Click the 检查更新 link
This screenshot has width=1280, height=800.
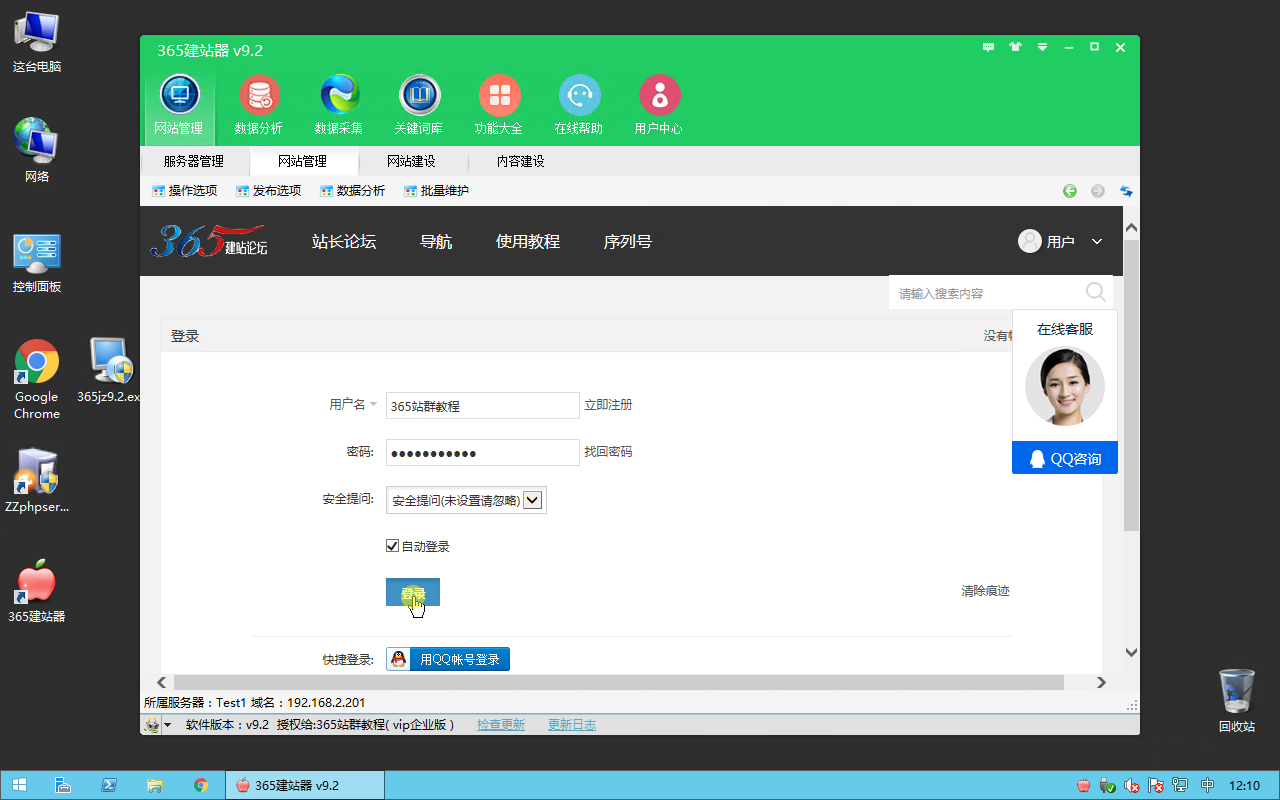click(501, 725)
